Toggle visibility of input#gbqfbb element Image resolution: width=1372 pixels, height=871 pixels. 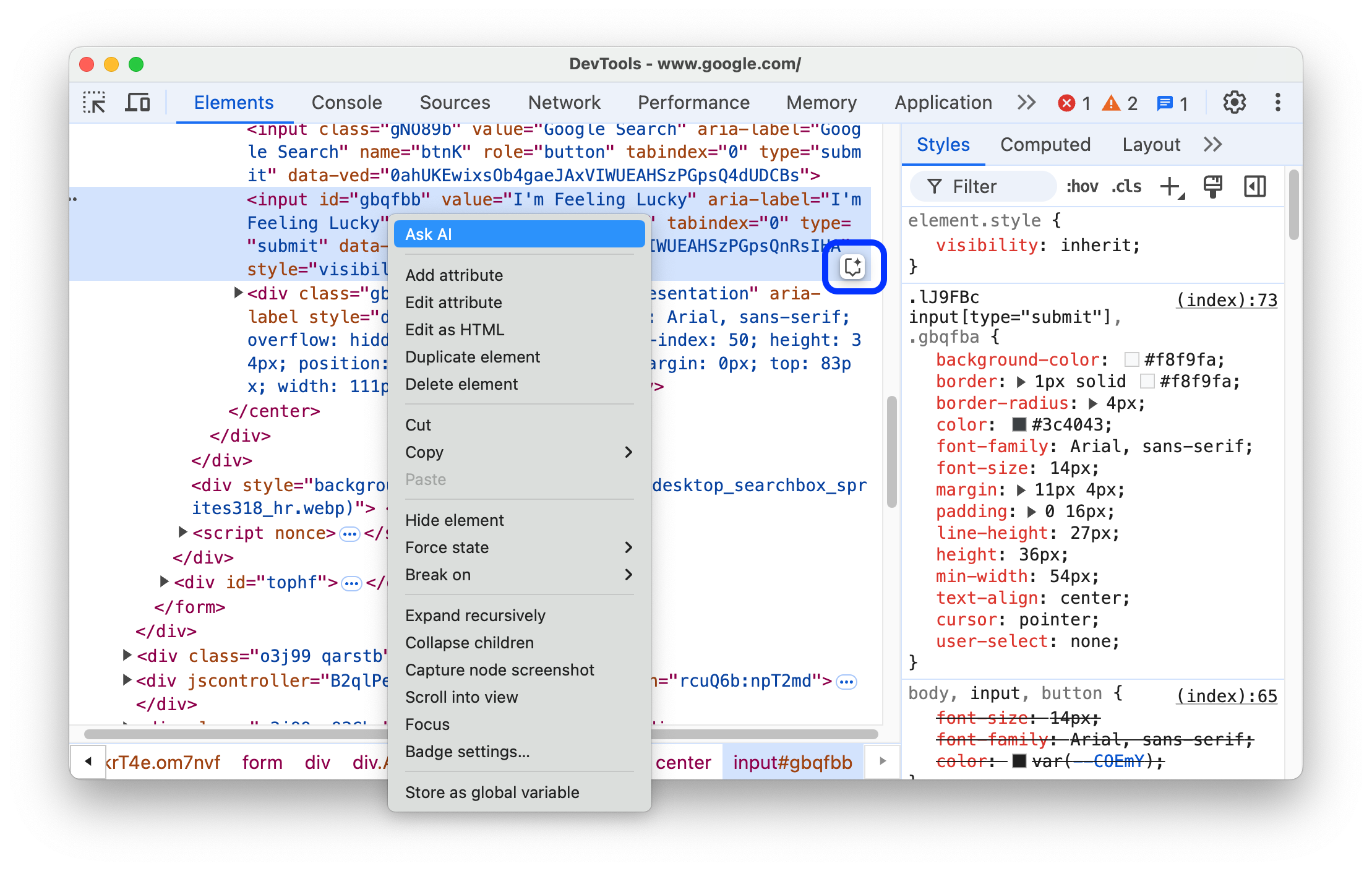[454, 518]
